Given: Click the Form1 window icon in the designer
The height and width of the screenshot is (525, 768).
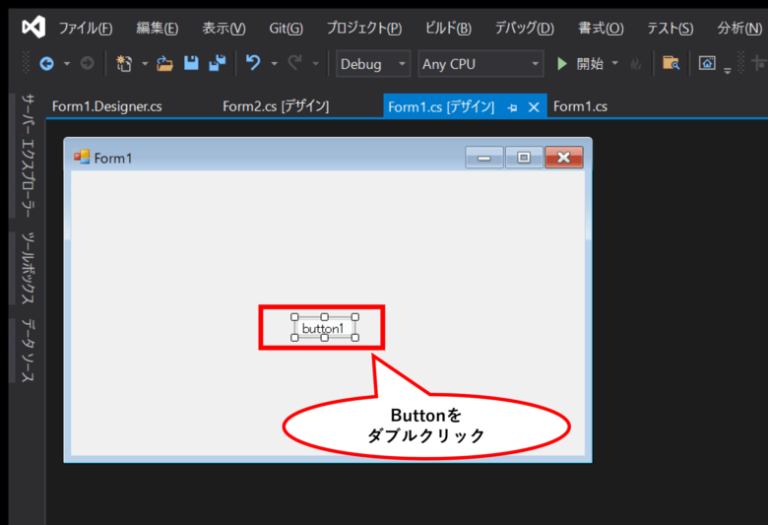Looking at the screenshot, I should tap(82, 157).
